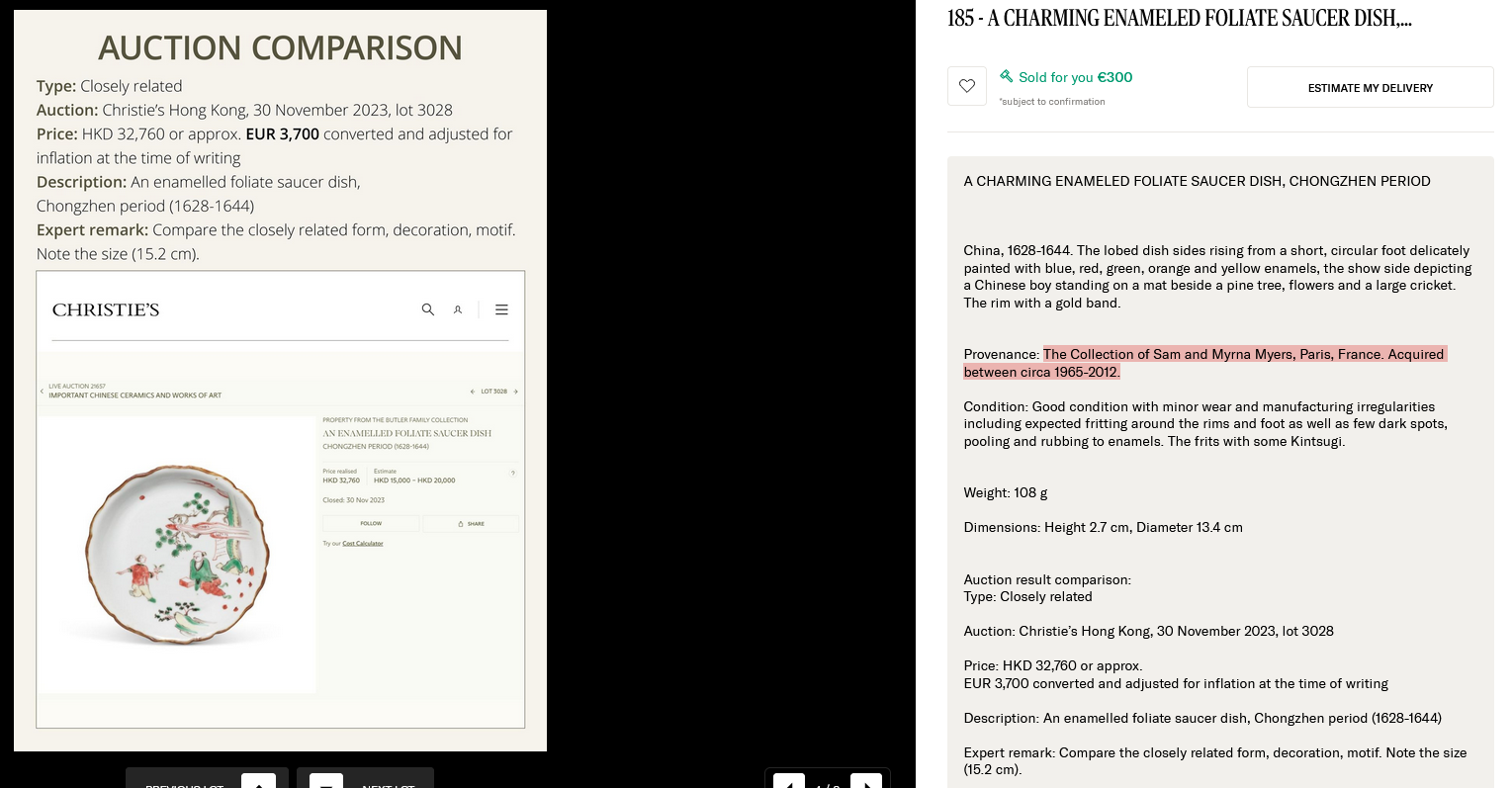Click the back arrow beside Live Auction 21657
Screen dimensions: 1512x788
[42, 391]
